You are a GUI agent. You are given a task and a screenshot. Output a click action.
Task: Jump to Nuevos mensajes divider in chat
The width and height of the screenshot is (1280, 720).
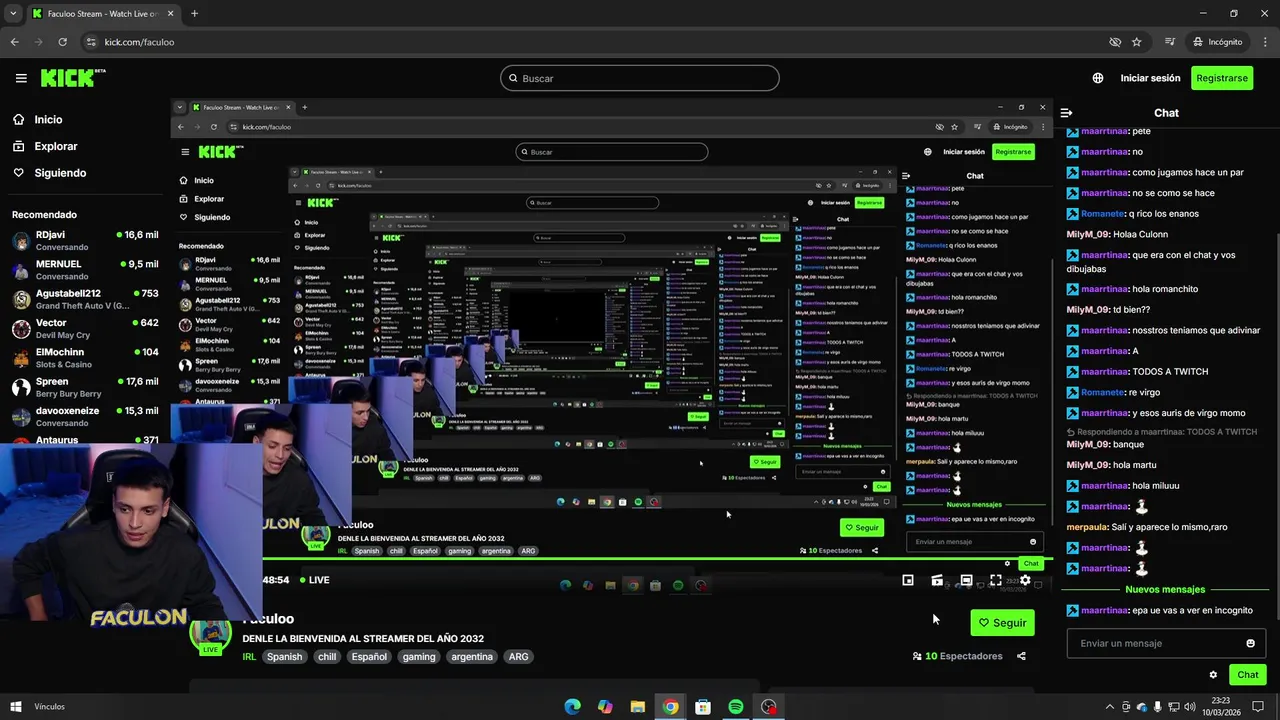[1165, 589]
